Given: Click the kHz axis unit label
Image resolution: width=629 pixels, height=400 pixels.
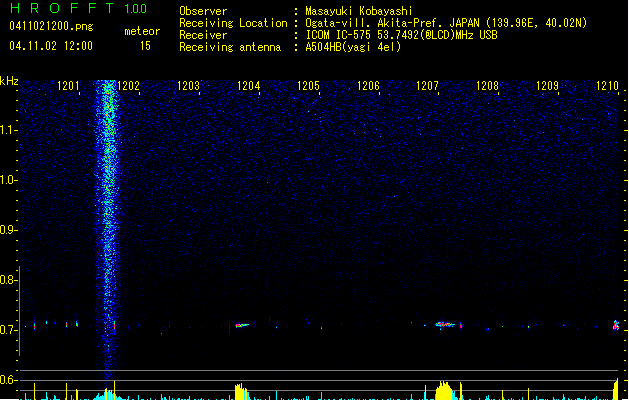Looking at the screenshot, I should (9, 81).
